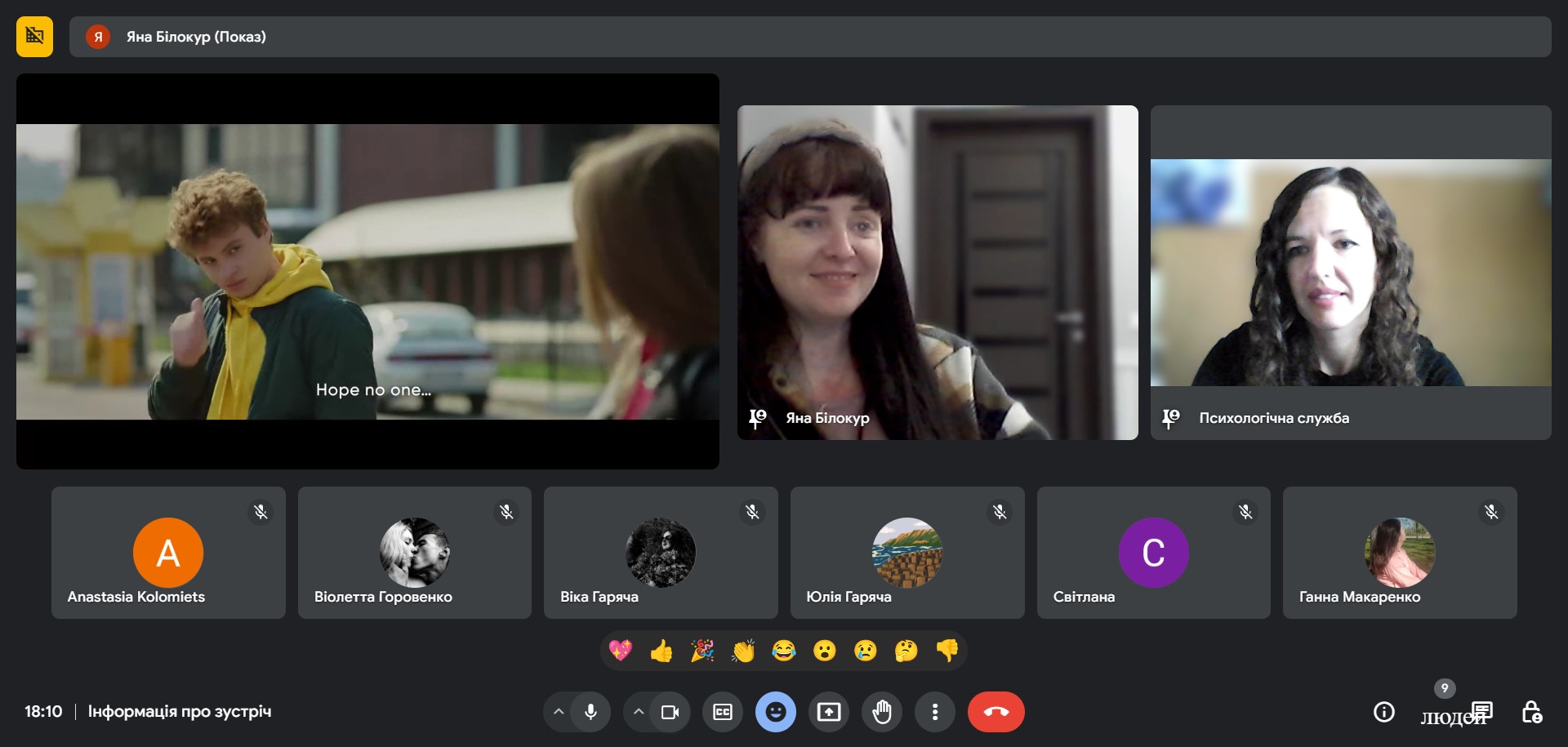This screenshot has width=1568, height=747.
Task: Toggle the camera on or off
Action: click(670, 712)
